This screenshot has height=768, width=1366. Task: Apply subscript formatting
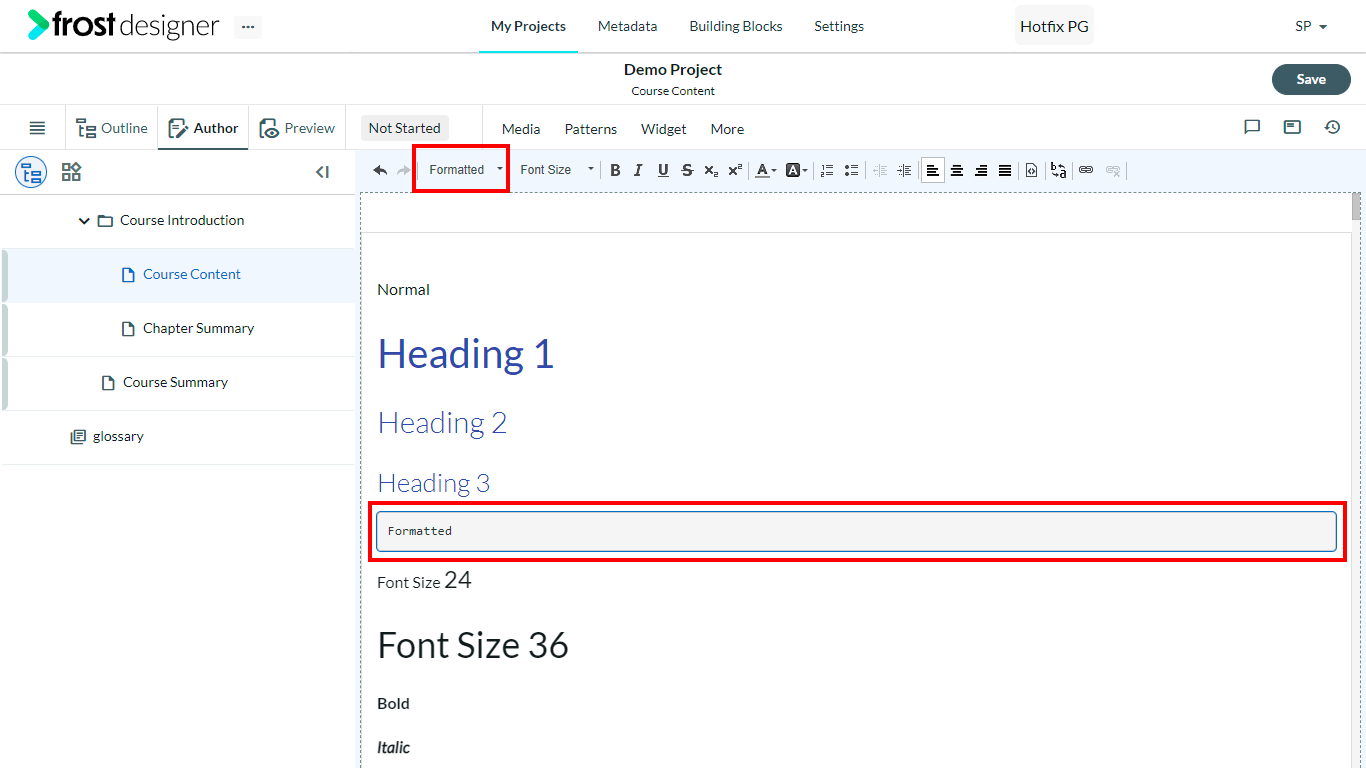tap(711, 170)
